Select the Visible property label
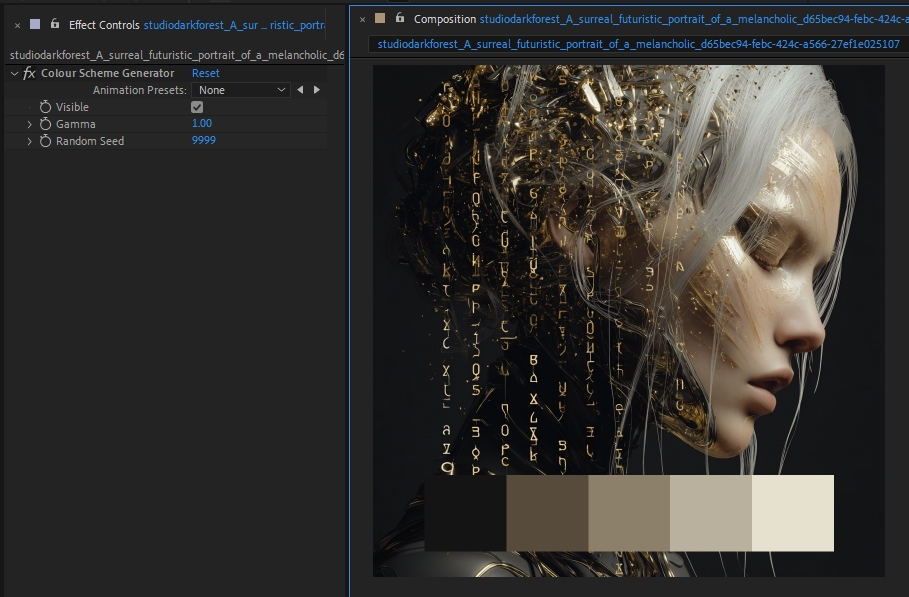Viewport: 909px width, 597px height. (72, 107)
